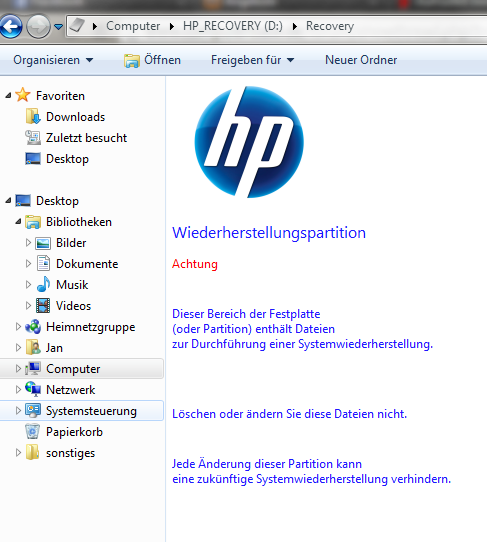
Task: Open Downloads in favorites
Action: point(75,117)
